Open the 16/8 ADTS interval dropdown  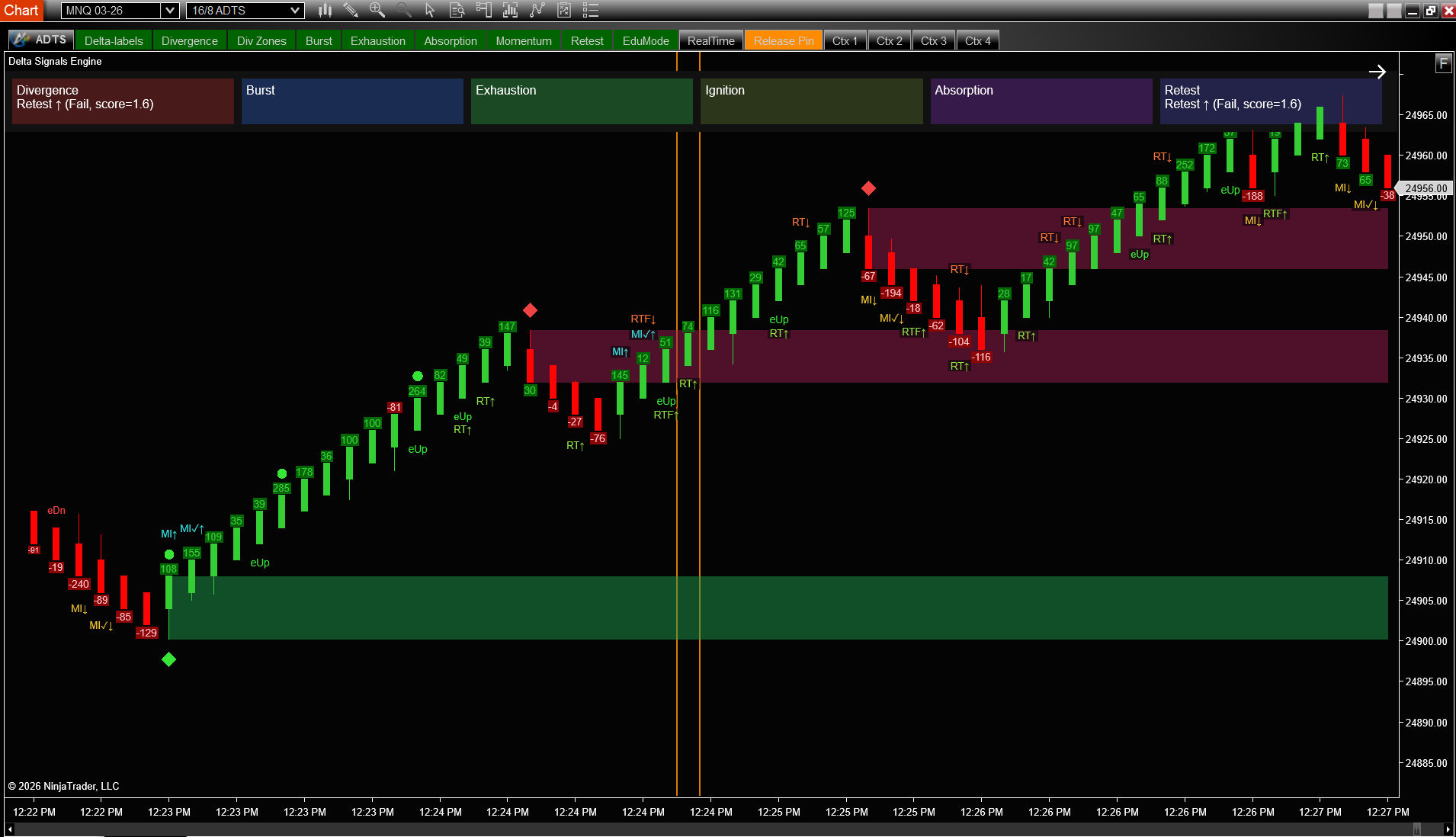(x=297, y=11)
